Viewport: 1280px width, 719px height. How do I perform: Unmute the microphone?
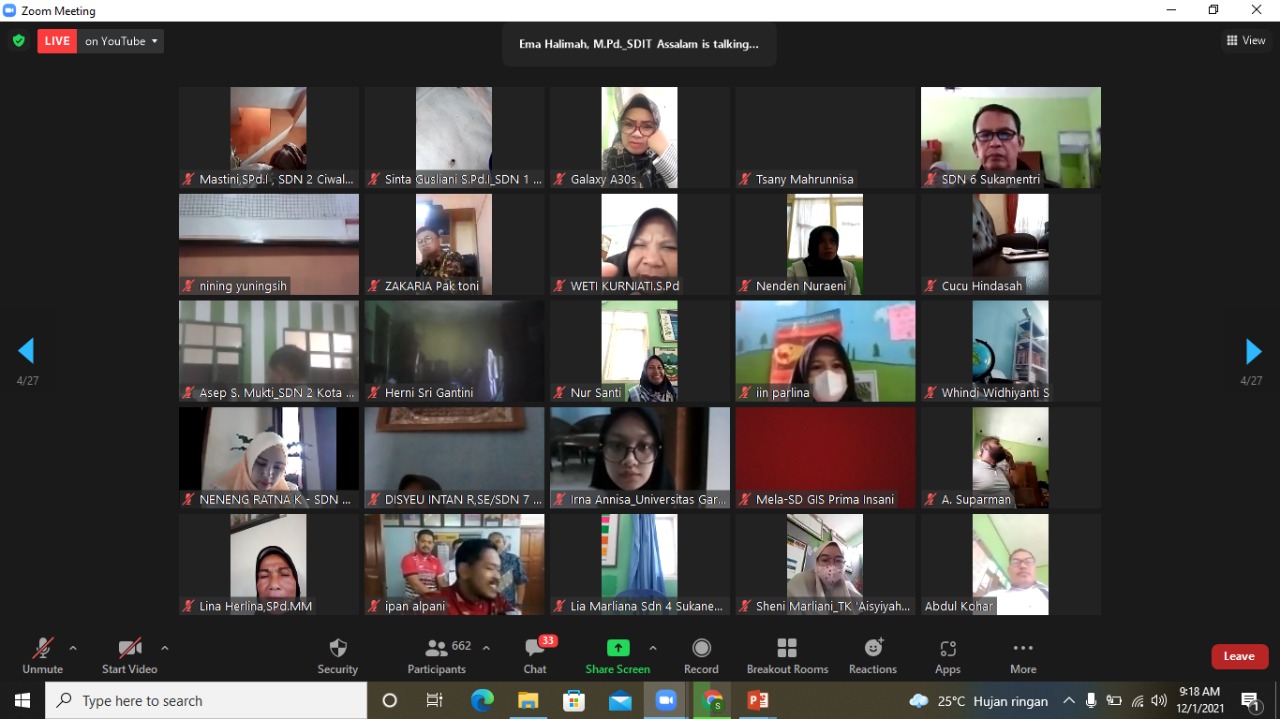tap(42, 655)
